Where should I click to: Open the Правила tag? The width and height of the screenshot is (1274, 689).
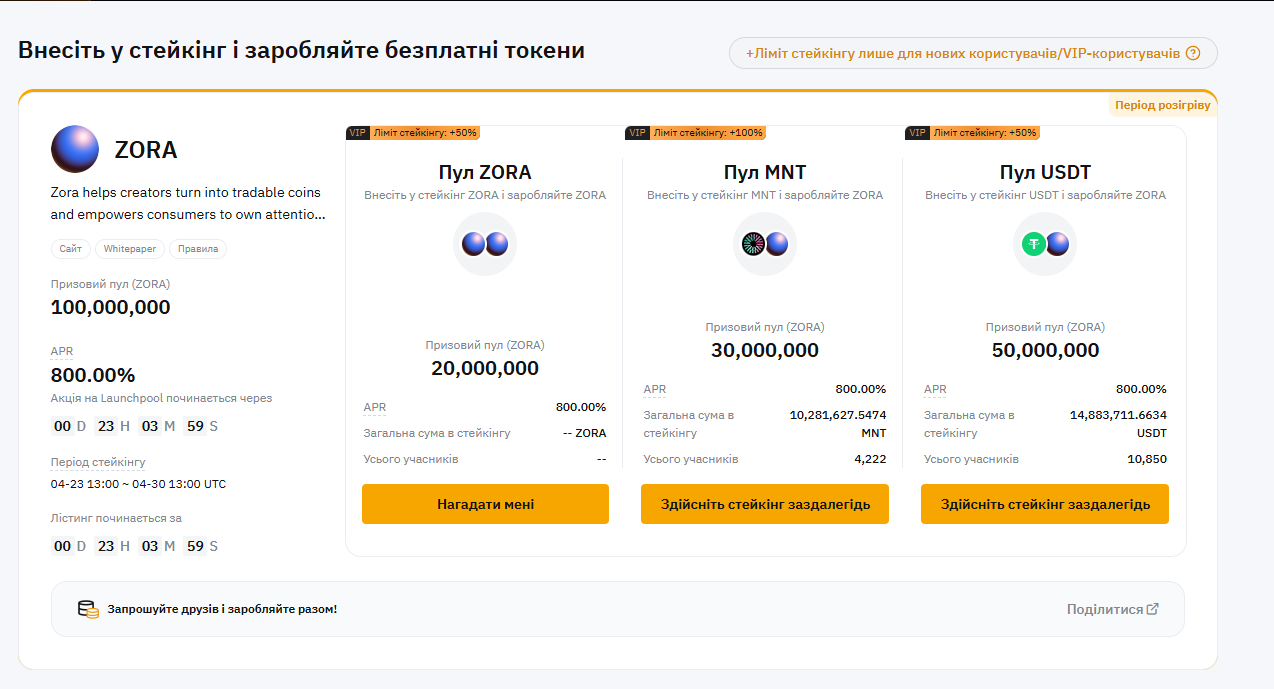(x=198, y=249)
